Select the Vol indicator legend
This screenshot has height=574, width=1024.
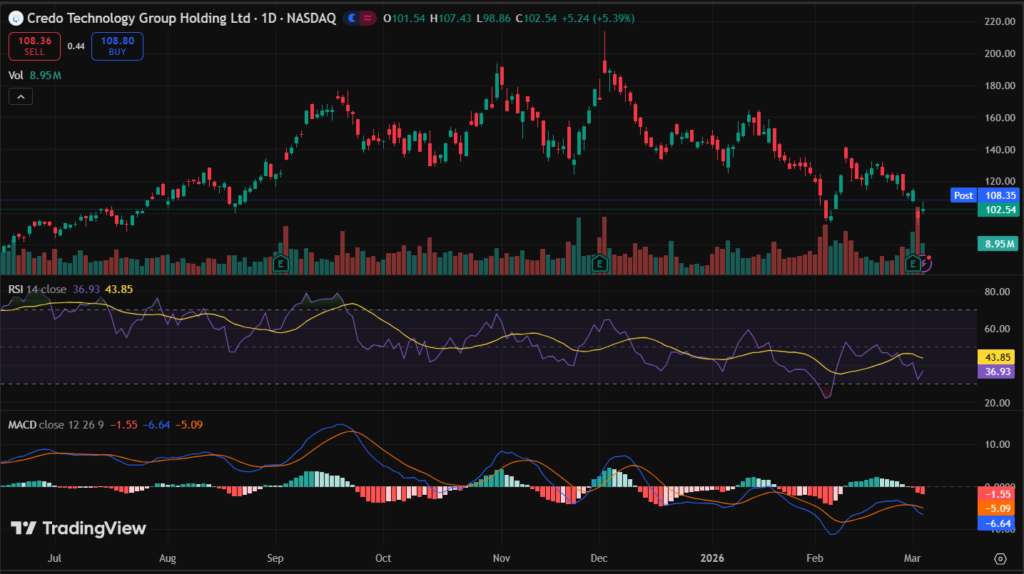(x=15, y=73)
